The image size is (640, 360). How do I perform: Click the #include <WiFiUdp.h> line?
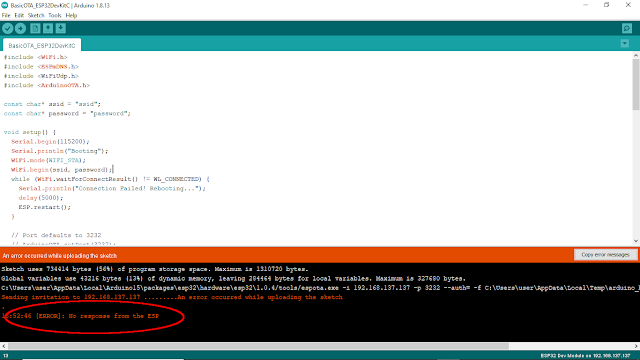[x=41, y=76]
